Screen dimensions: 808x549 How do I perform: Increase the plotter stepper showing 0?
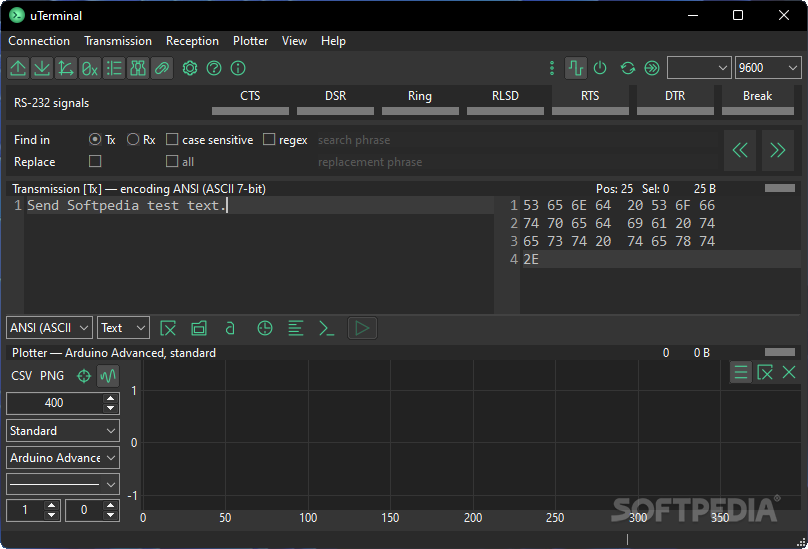[x=110, y=505]
